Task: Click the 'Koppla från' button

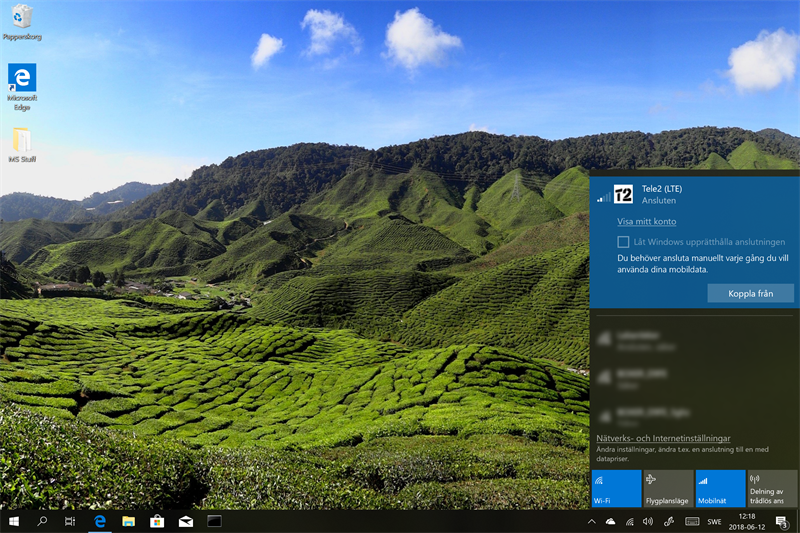Action: 750,293
